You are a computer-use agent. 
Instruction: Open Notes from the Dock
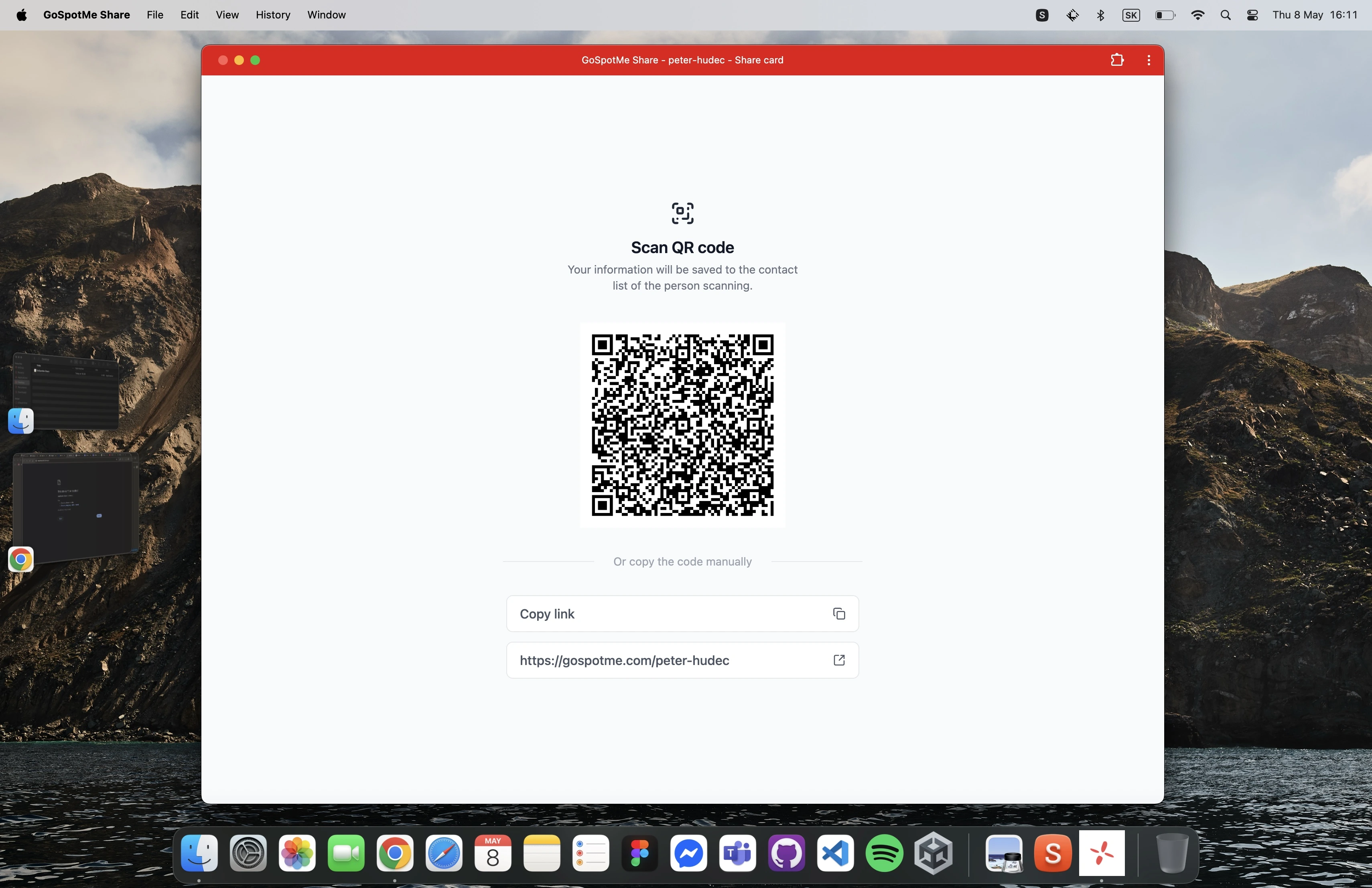[542, 853]
